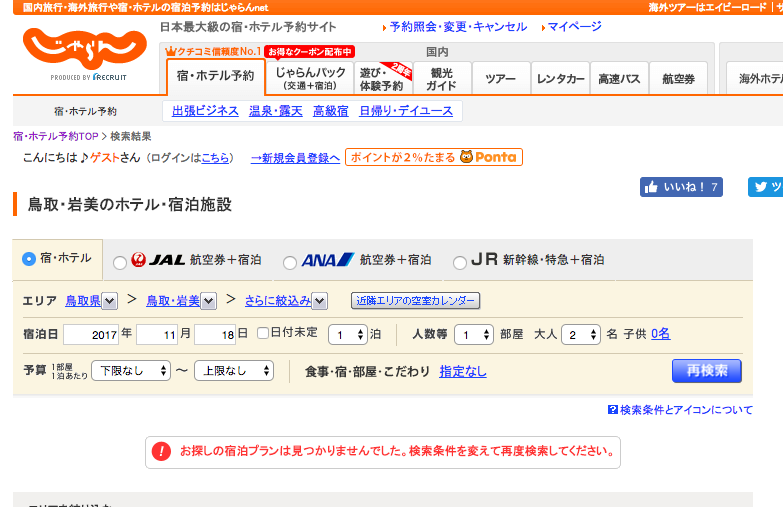The height and width of the screenshot is (507, 783).
Task: Open the 遊び・体験予約 tab
Action: pos(384,78)
